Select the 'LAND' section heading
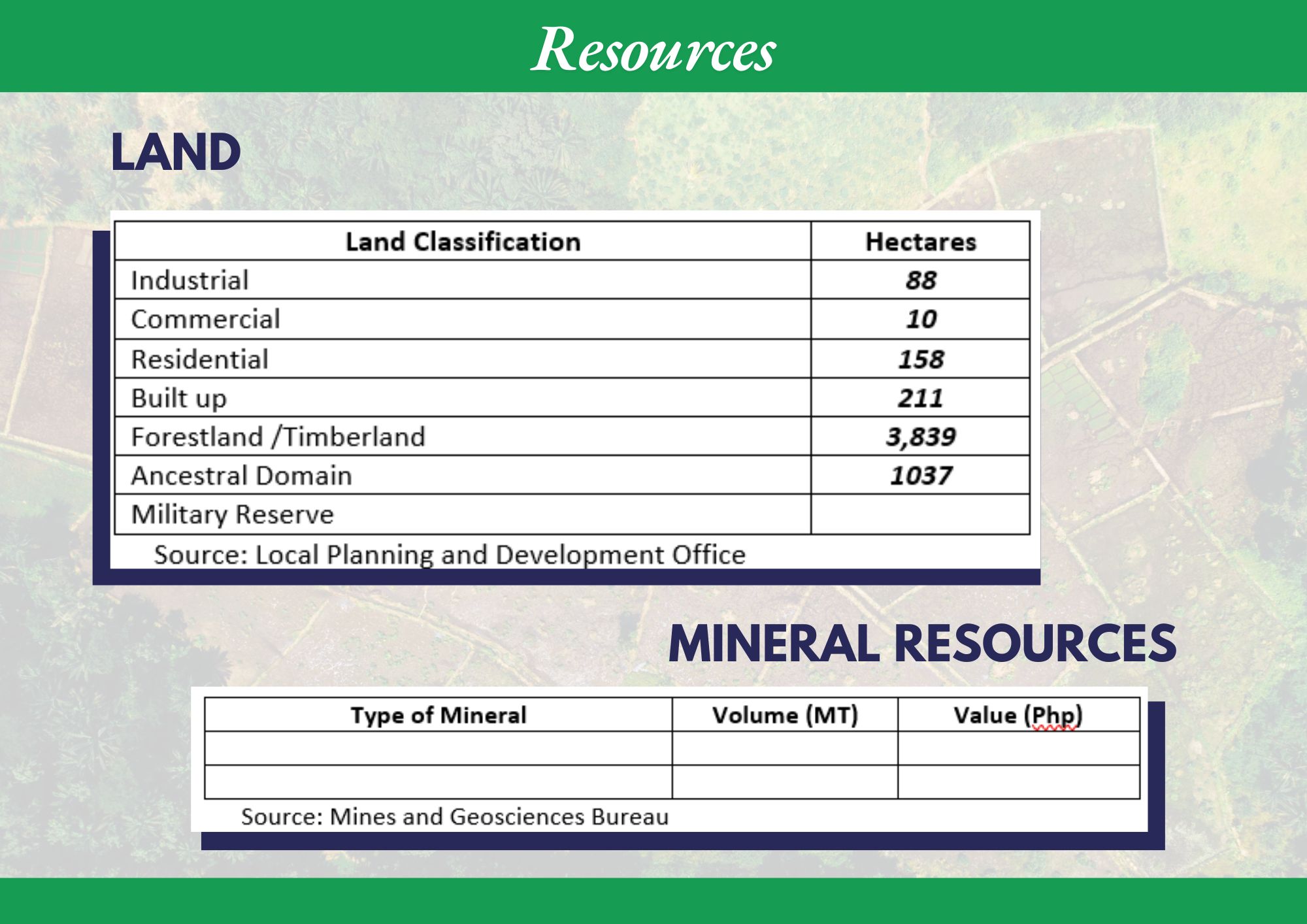 (x=176, y=153)
